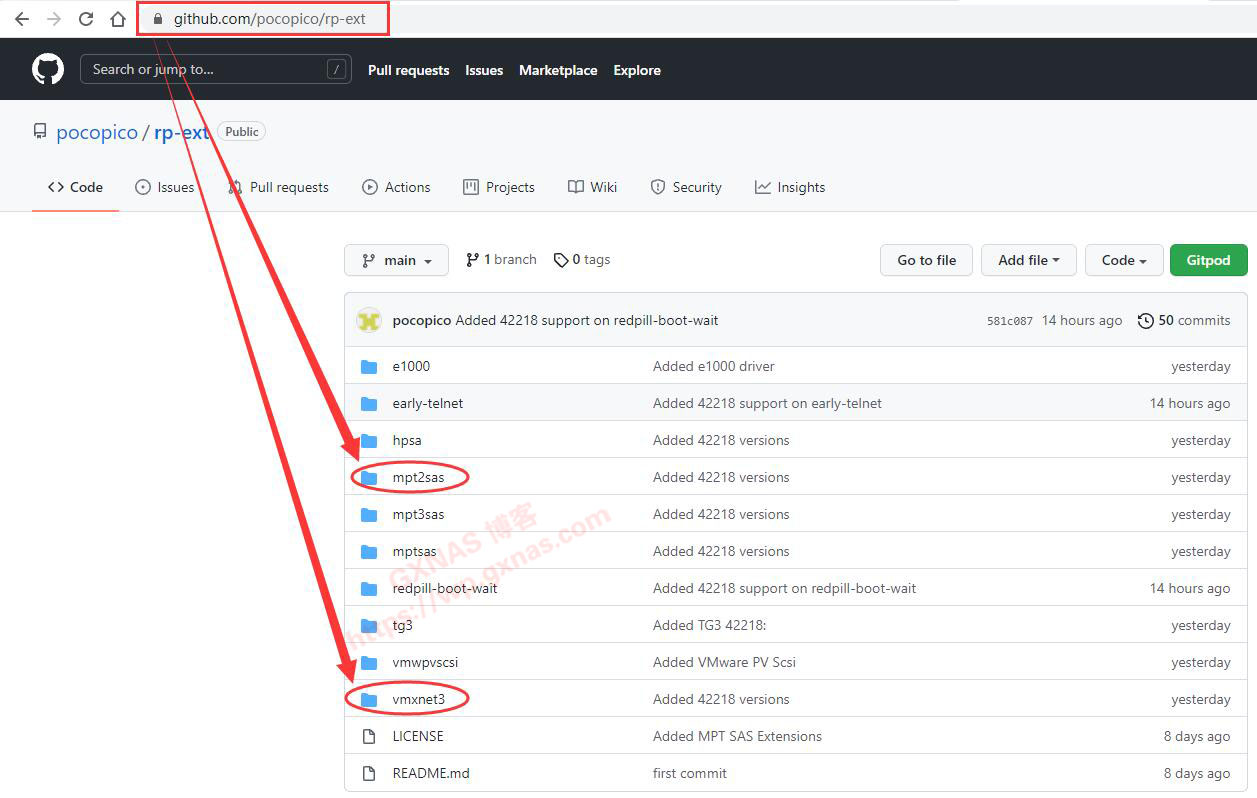Click the browser back arrow
This screenshot has width=1257, height=798.
tap(21, 19)
